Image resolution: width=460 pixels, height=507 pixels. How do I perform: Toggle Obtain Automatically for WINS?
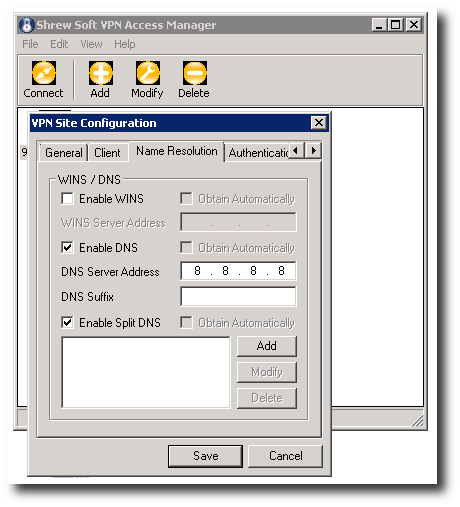(x=186, y=199)
